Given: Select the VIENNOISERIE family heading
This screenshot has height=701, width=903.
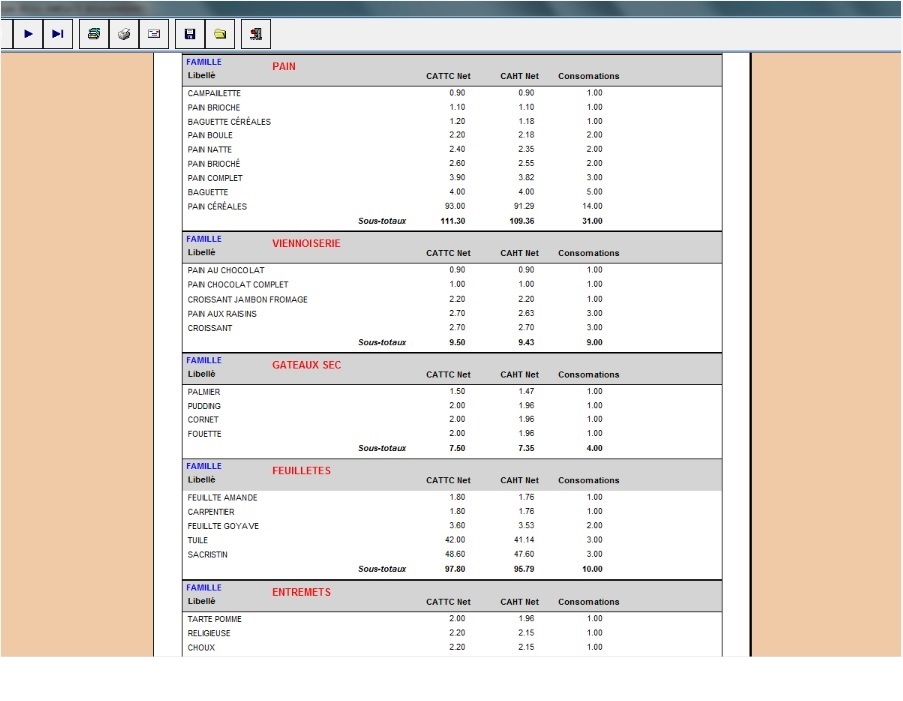Looking at the screenshot, I should (306, 243).
